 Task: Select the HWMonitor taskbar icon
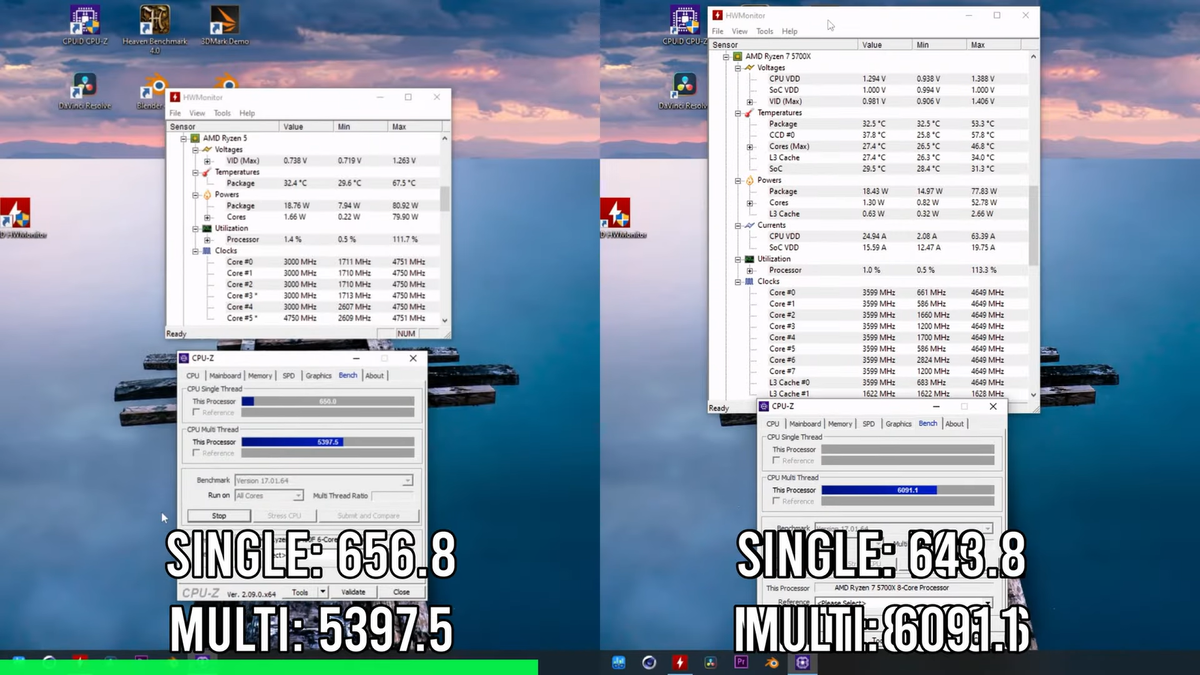click(x=682, y=662)
